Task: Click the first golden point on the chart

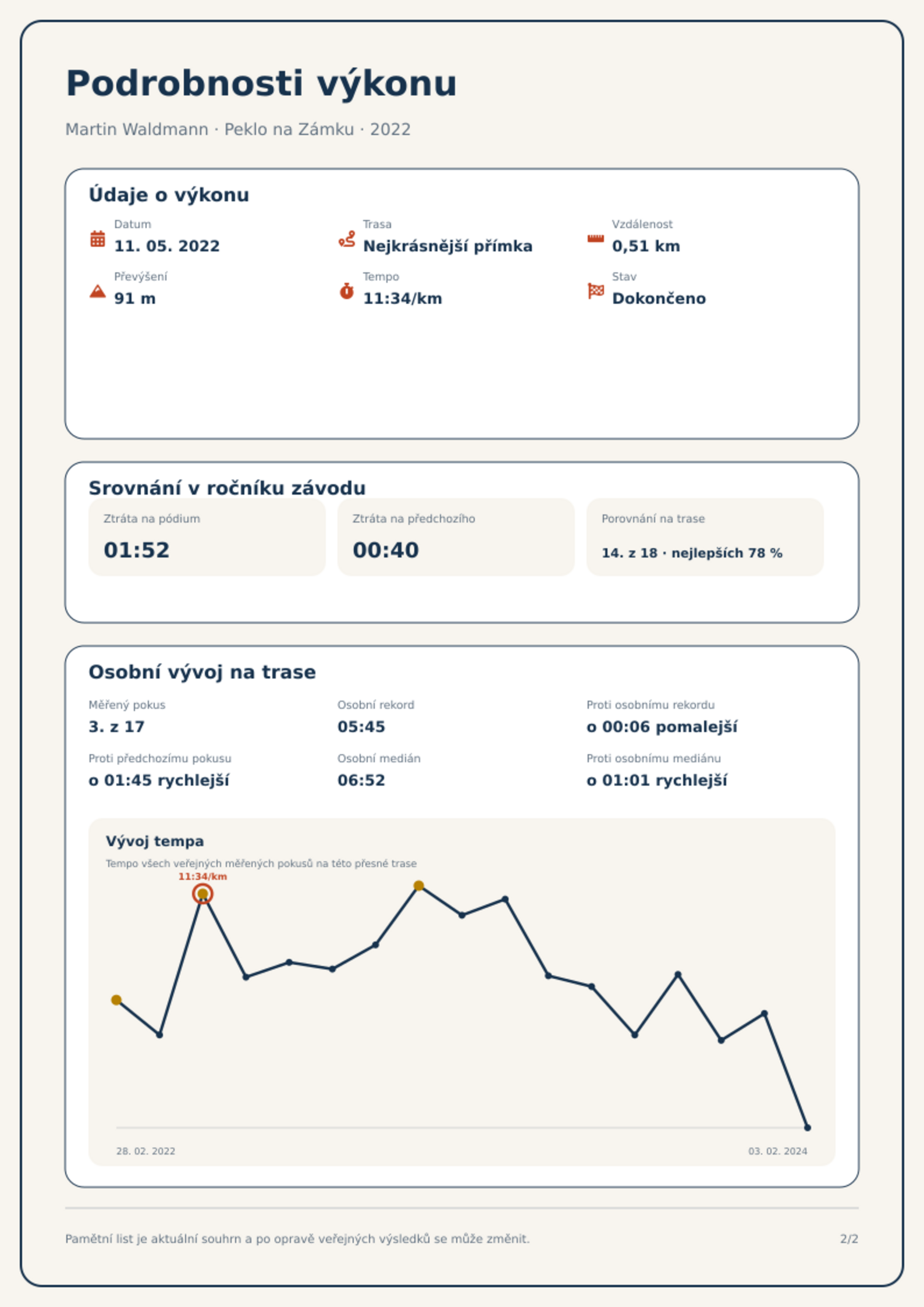Action: (116, 1000)
